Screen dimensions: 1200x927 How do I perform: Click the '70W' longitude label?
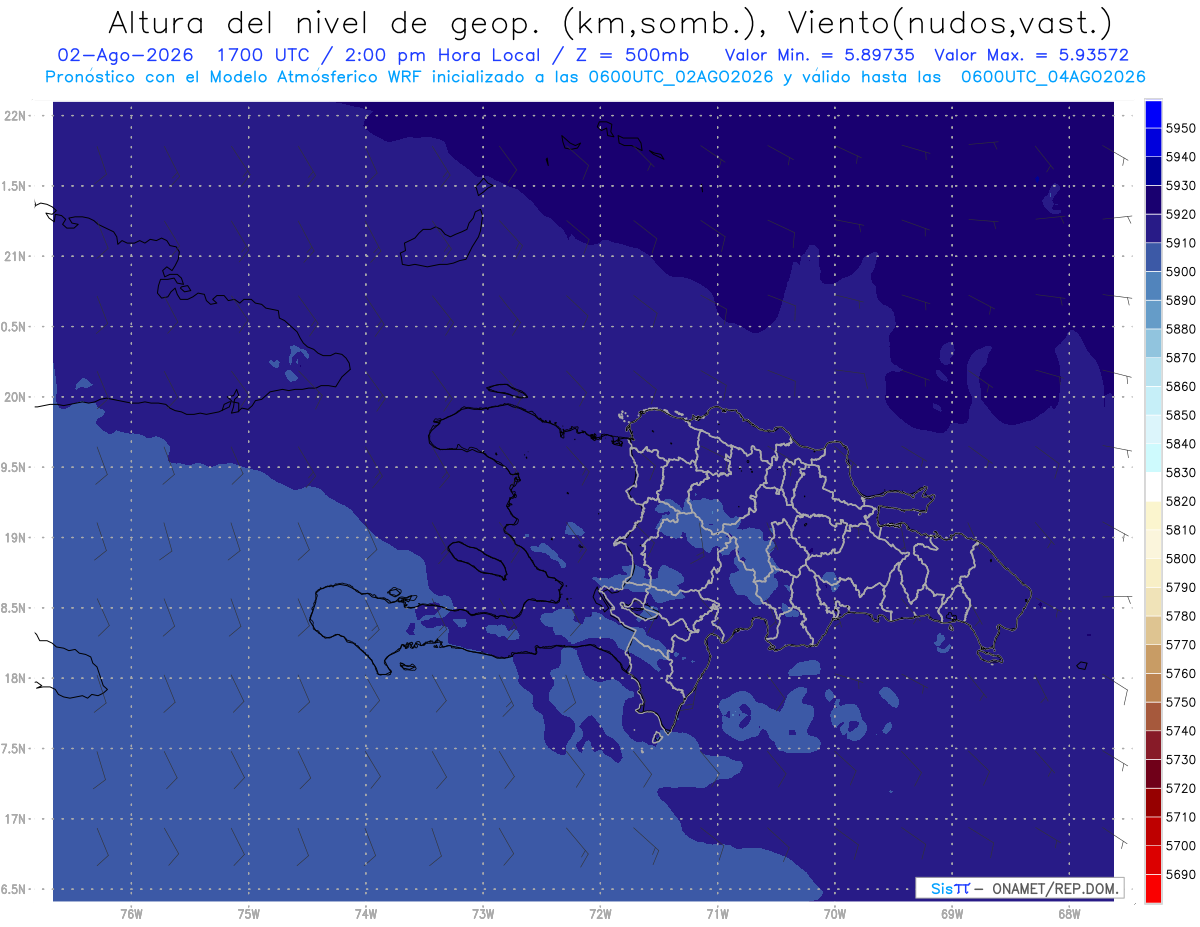tap(835, 914)
